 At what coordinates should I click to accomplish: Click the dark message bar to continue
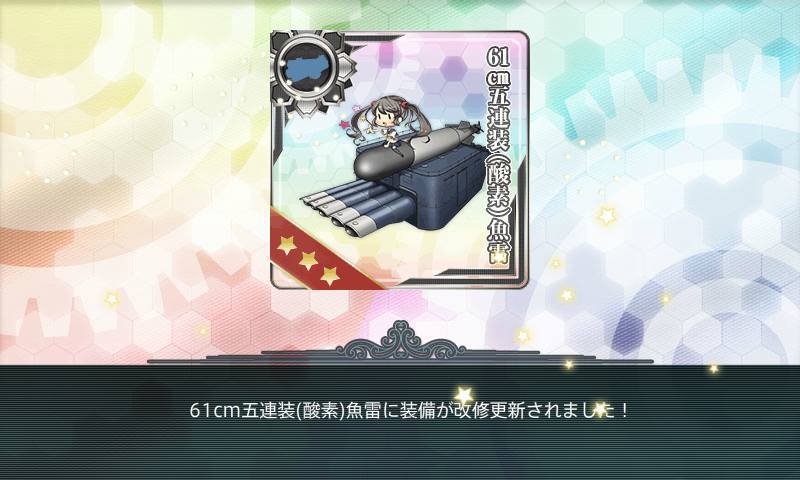click(x=400, y=422)
